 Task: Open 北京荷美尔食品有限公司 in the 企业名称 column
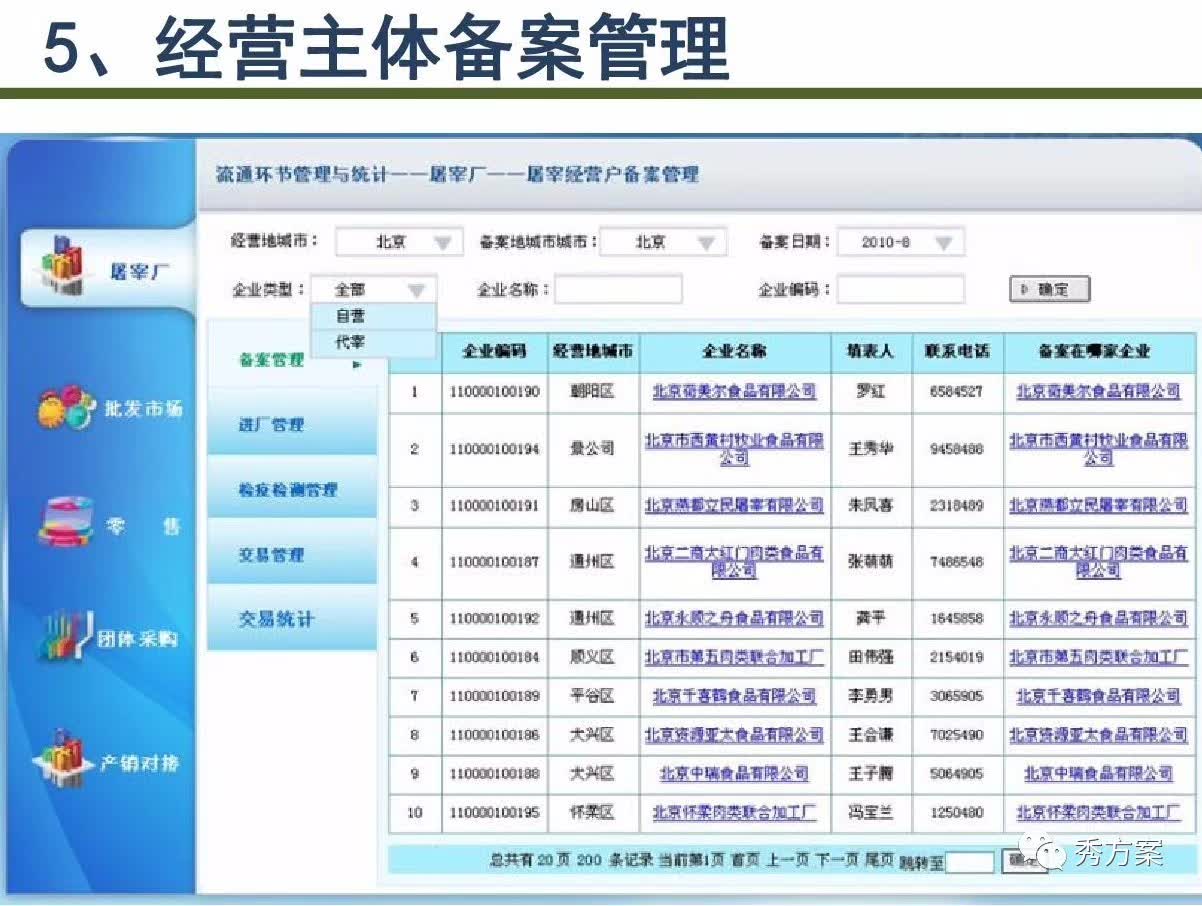pos(735,392)
